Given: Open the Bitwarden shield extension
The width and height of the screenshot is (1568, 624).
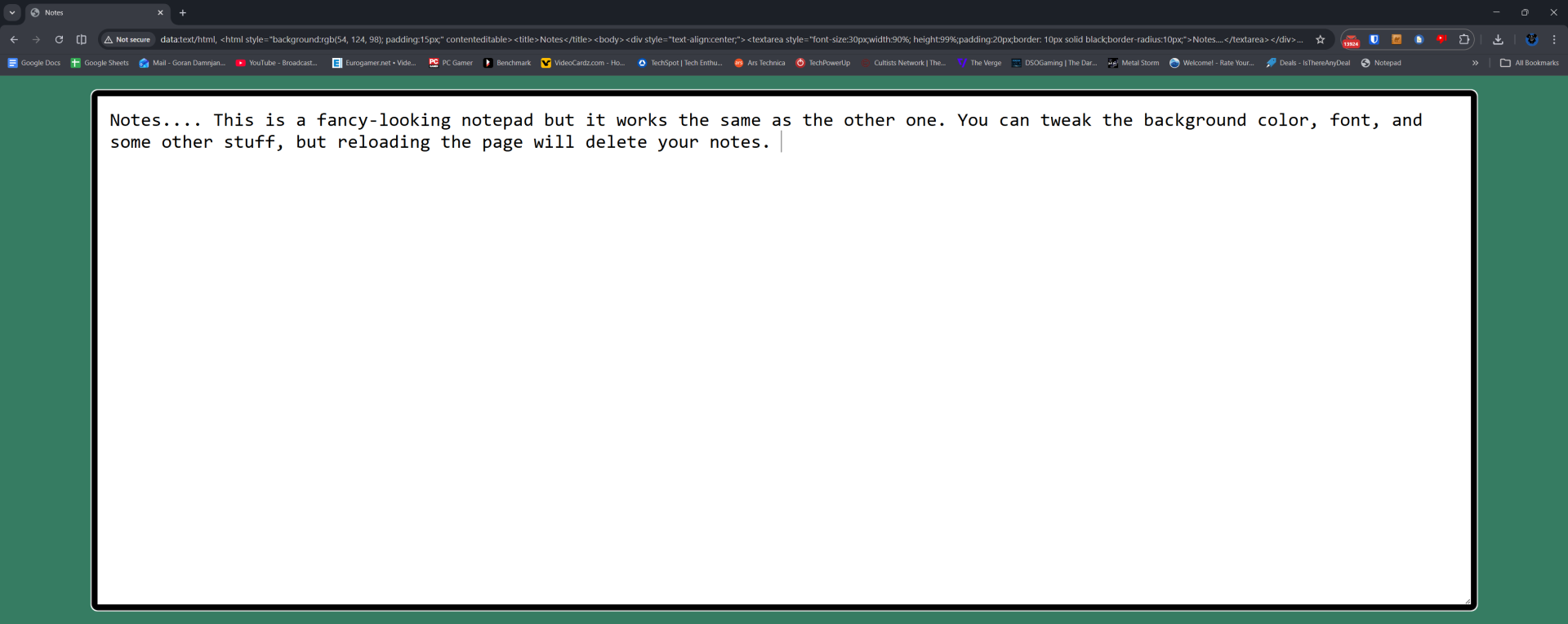Looking at the screenshot, I should [x=1374, y=39].
